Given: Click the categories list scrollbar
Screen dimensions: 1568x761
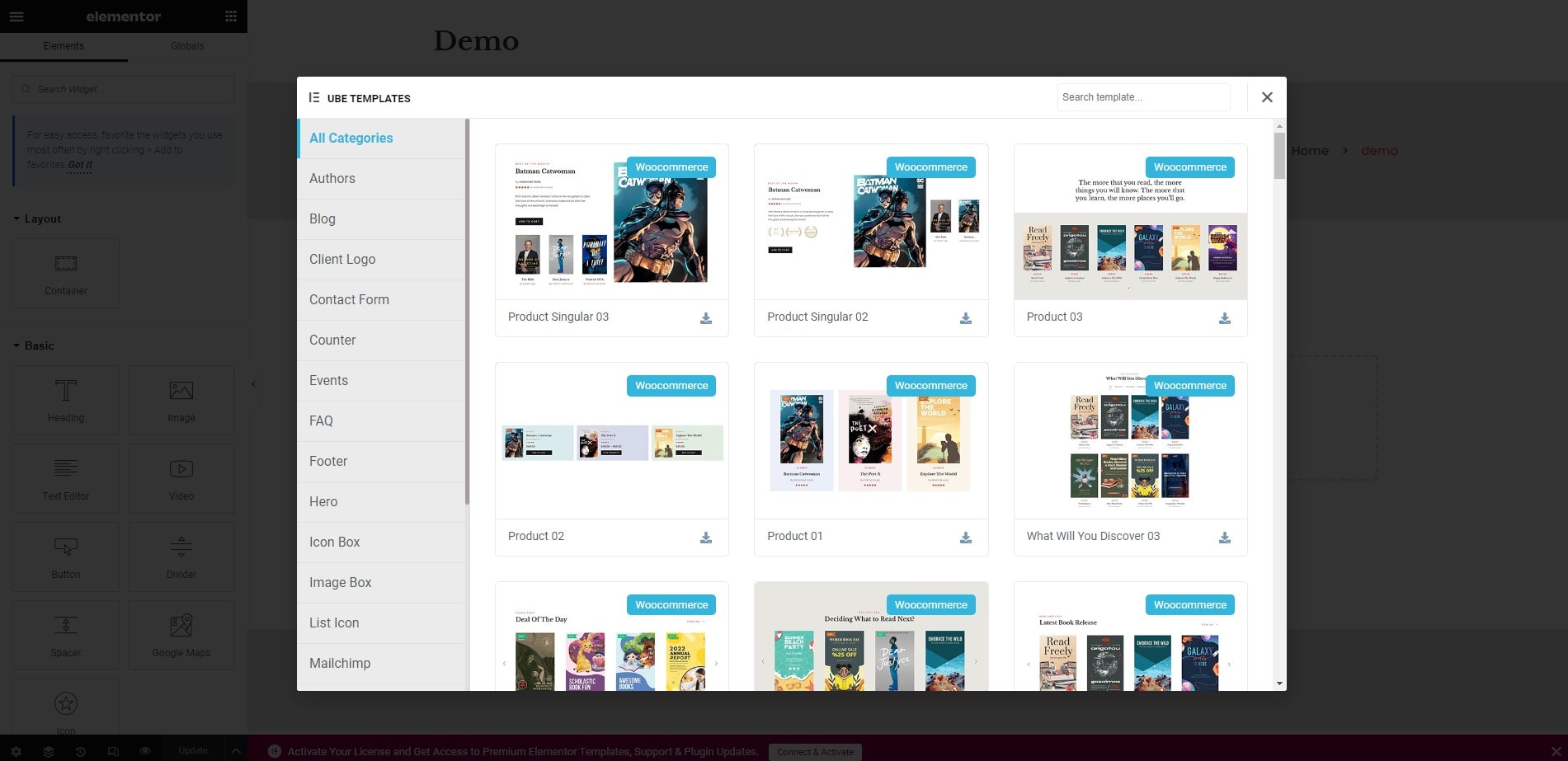Looking at the screenshot, I should click(467, 312).
